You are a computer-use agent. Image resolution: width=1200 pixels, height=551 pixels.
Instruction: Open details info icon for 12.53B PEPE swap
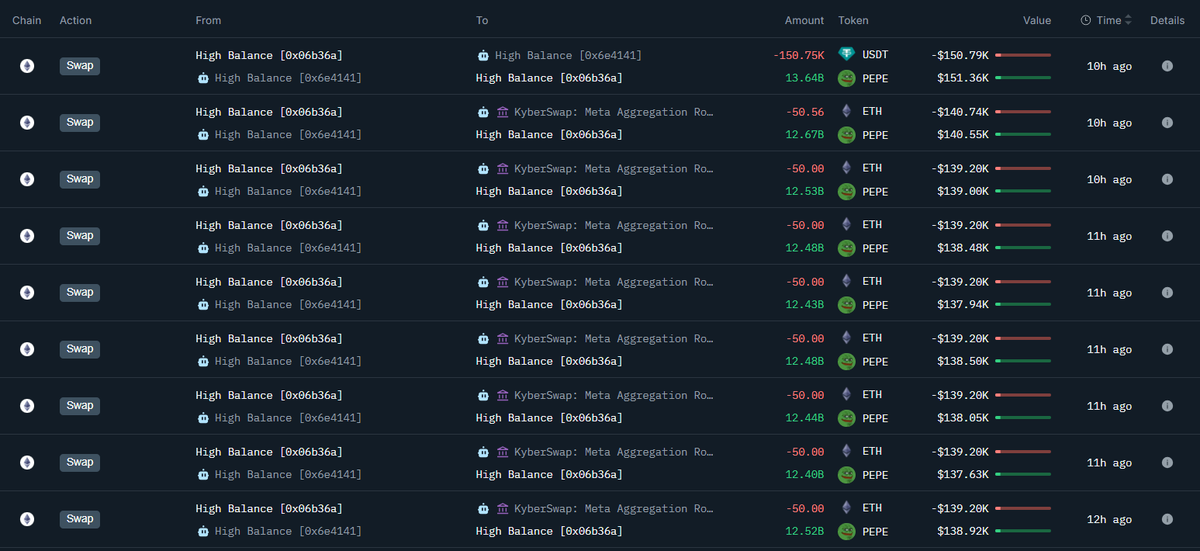[x=1167, y=179]
